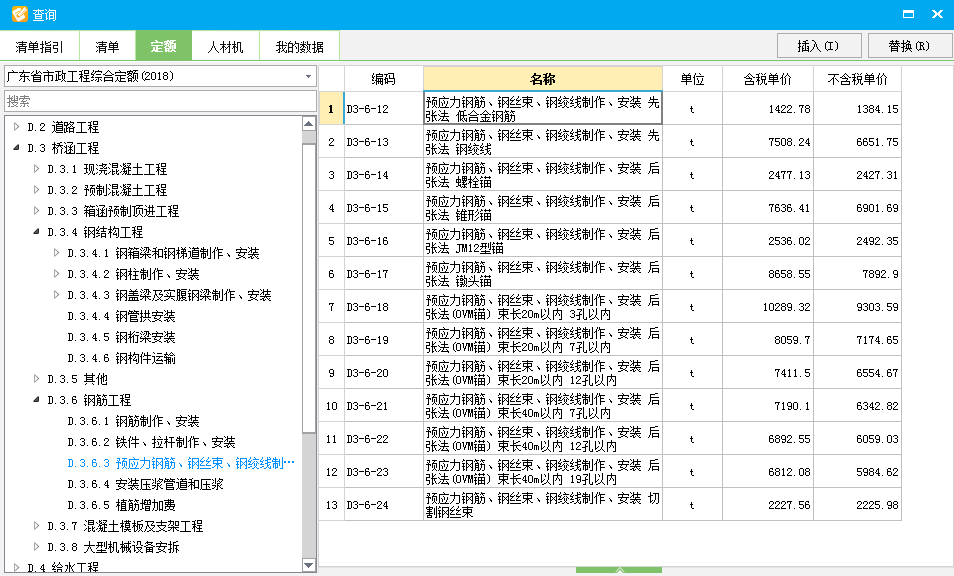Screen dimensions: 954x576
Task: Expand the bottom panel chevron handle
Action: tap(619, 571)
